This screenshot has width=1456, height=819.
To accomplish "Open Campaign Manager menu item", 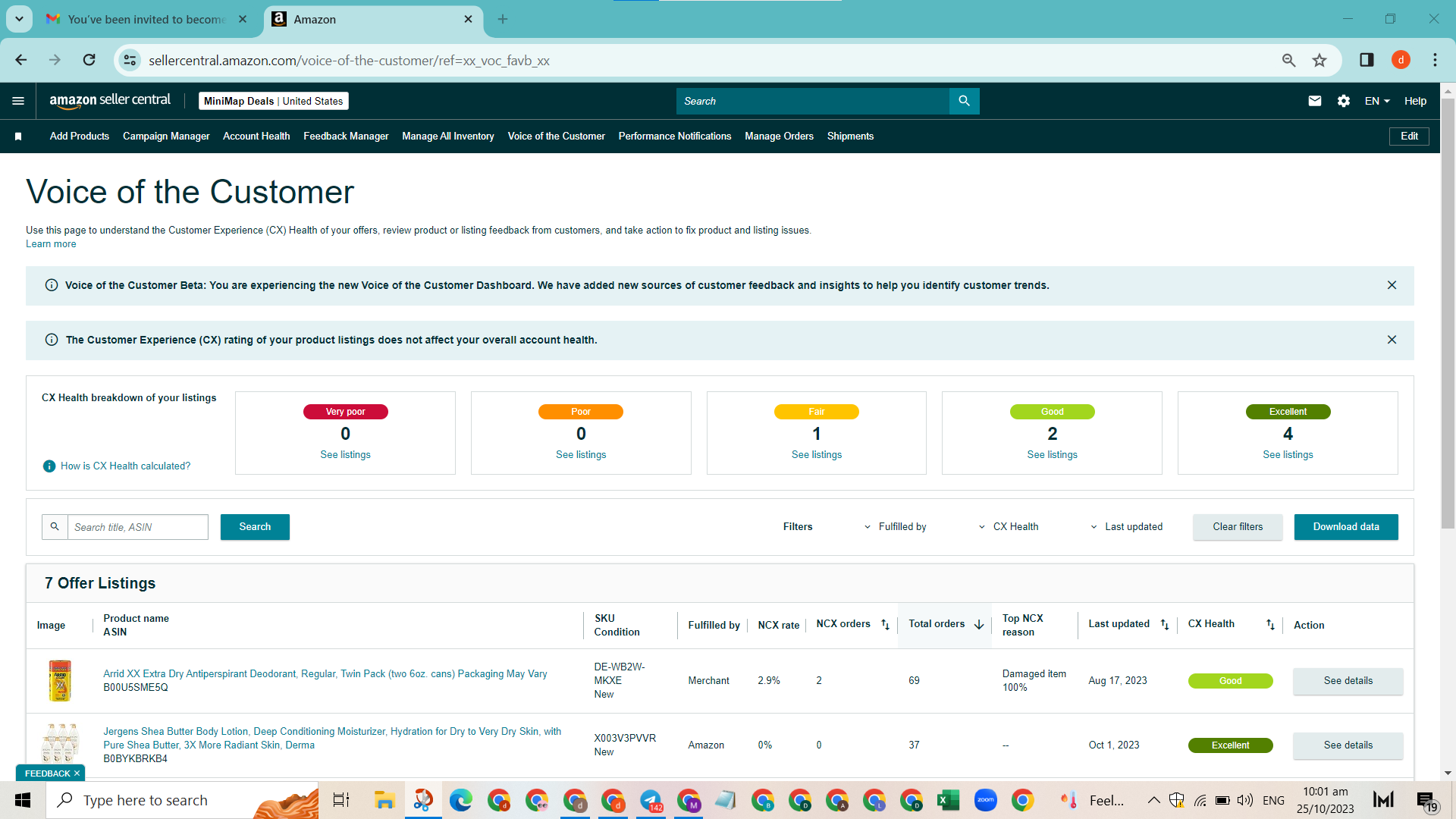I will pyautogui.click(x=166, y=136).
